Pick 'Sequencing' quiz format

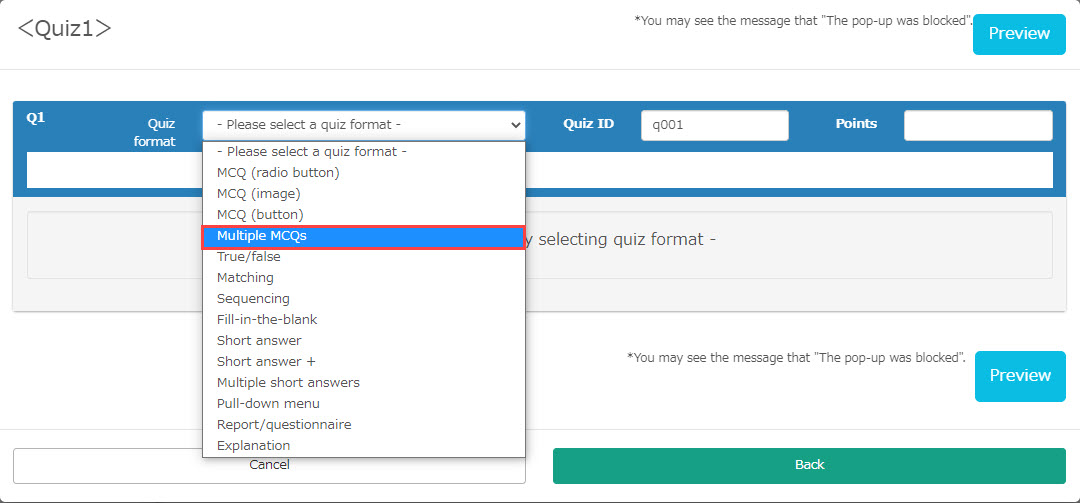(253, 299)
